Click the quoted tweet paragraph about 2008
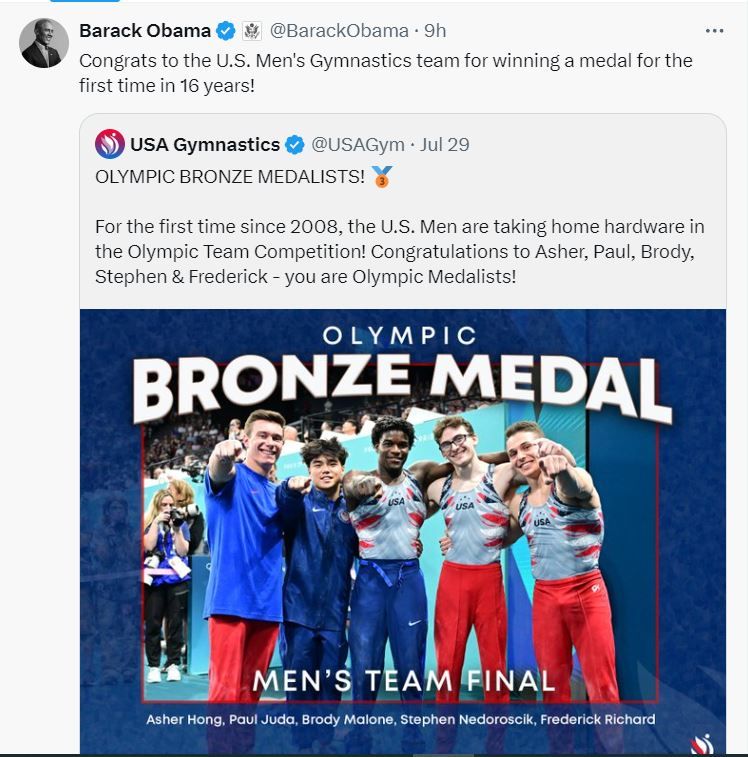Screen dimensions: 748x757 pos(400,252)
